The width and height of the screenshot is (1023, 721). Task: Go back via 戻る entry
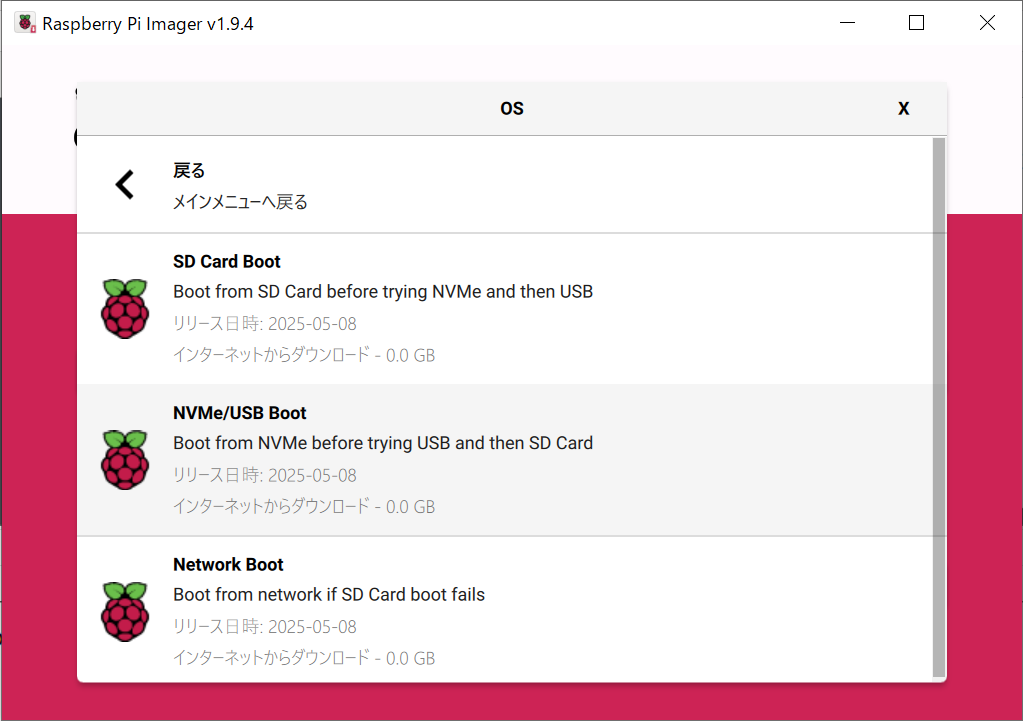505,185
